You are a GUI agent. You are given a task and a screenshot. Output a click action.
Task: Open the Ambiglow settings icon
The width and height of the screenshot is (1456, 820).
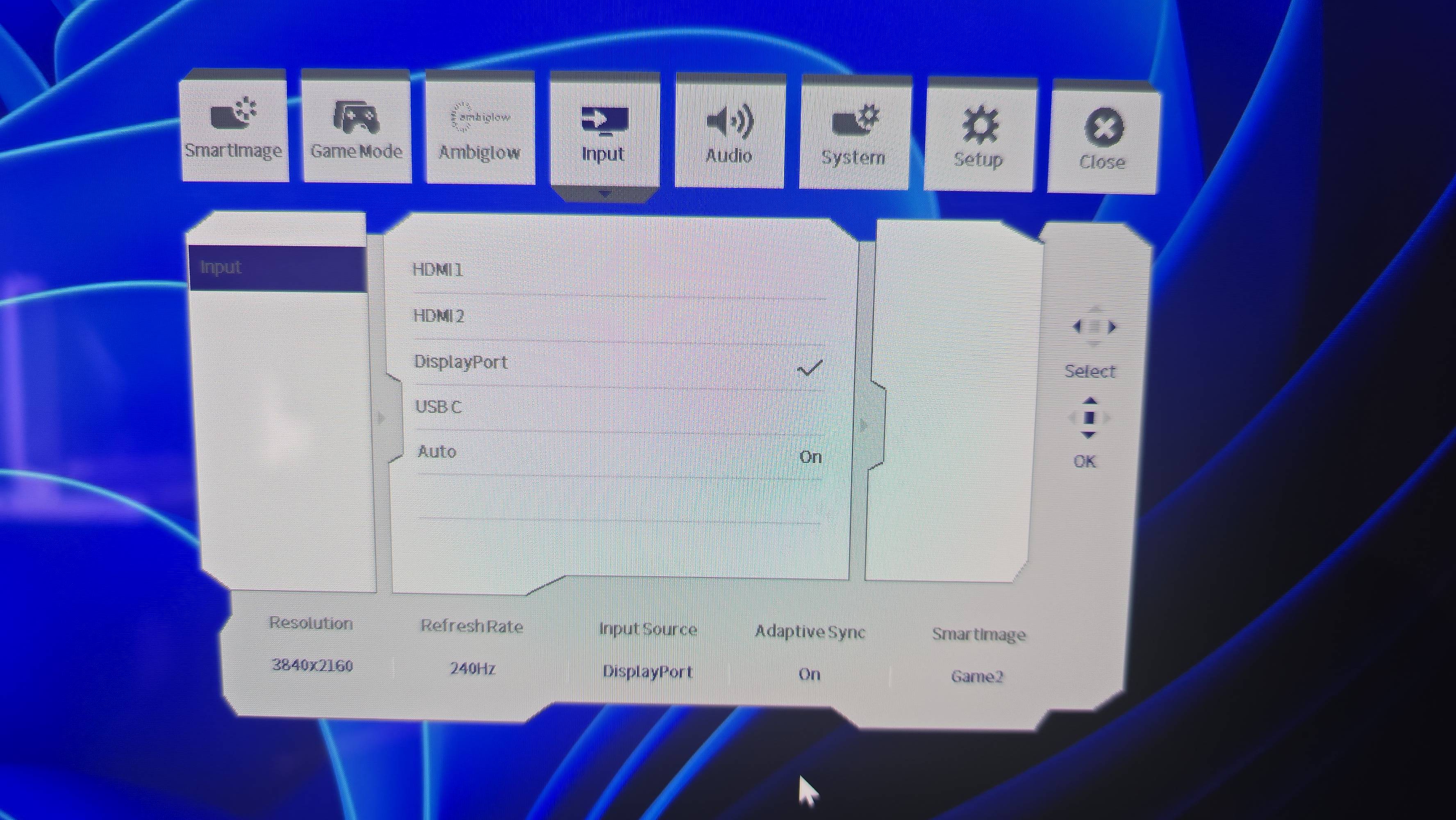479,118
